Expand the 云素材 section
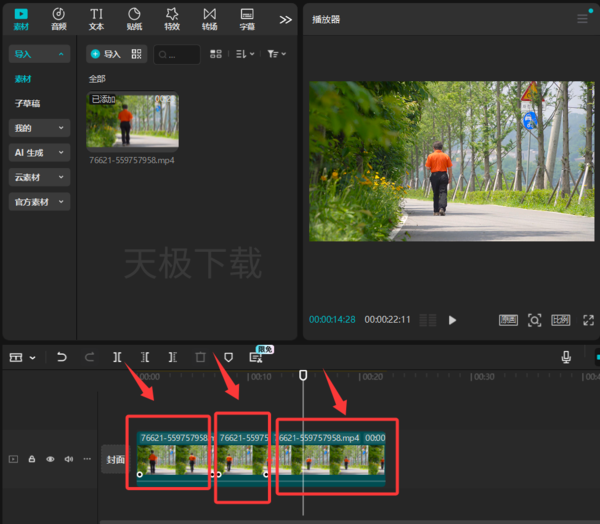 (39, 177)
